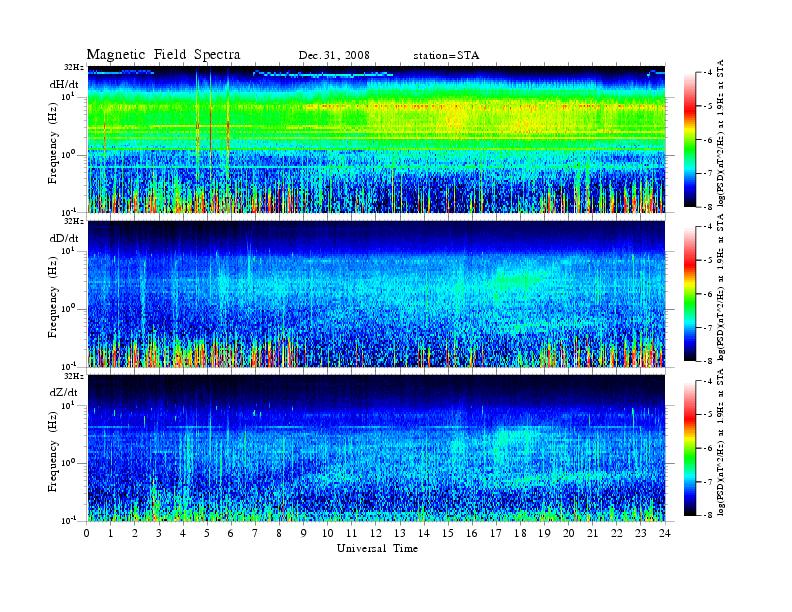Click hour '14' on the time axis
Image resolution: width=792 pixels, height=612 pixels.
click(x=423, y=533)
